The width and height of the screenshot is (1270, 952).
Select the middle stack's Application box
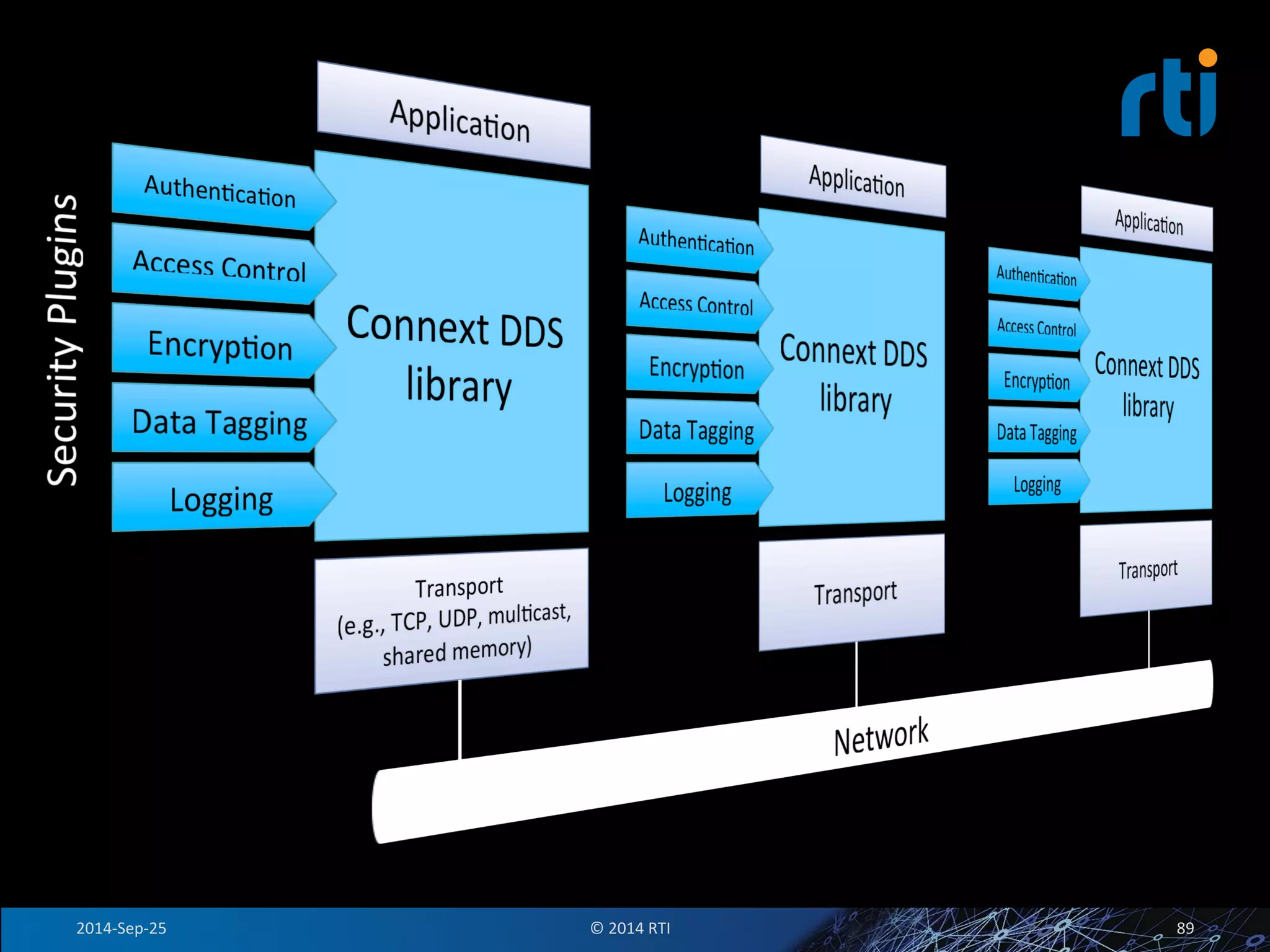tap(856, 180)
